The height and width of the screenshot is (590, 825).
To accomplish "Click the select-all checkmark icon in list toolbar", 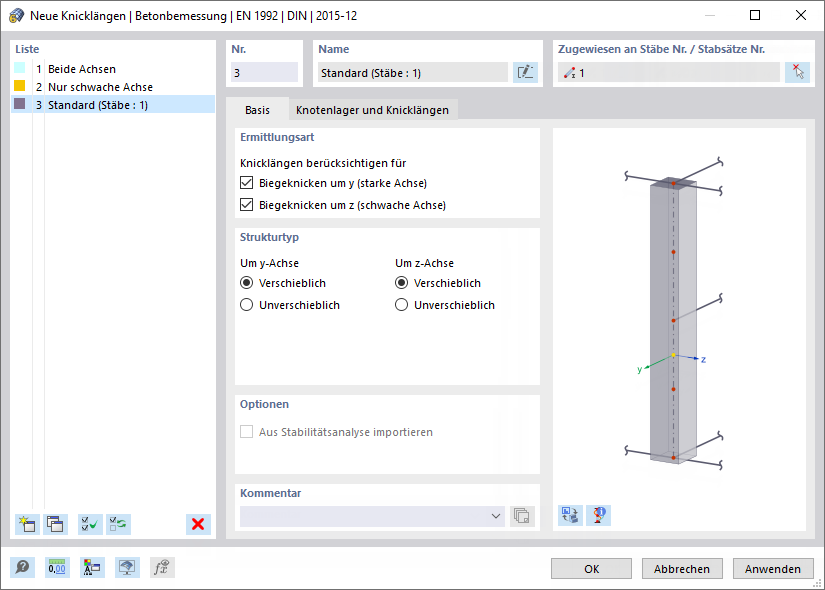I will click(90, 524).
